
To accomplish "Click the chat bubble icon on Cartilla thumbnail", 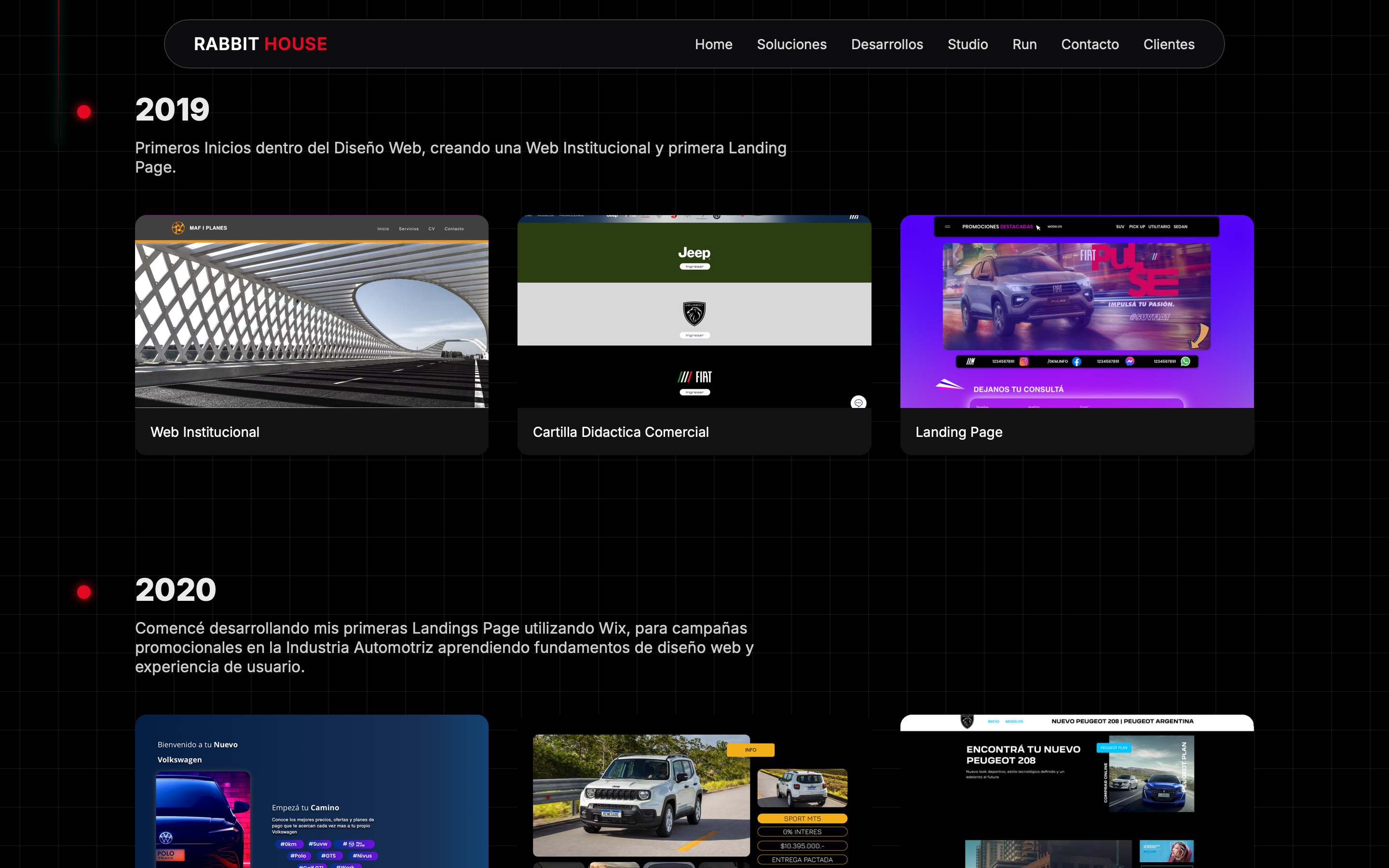I will point(858,403).
